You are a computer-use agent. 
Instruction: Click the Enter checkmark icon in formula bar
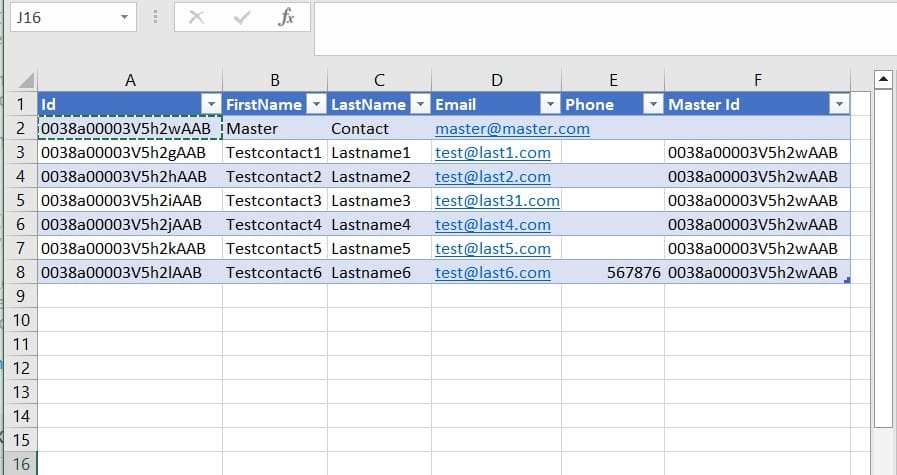[x=241, y=18]
